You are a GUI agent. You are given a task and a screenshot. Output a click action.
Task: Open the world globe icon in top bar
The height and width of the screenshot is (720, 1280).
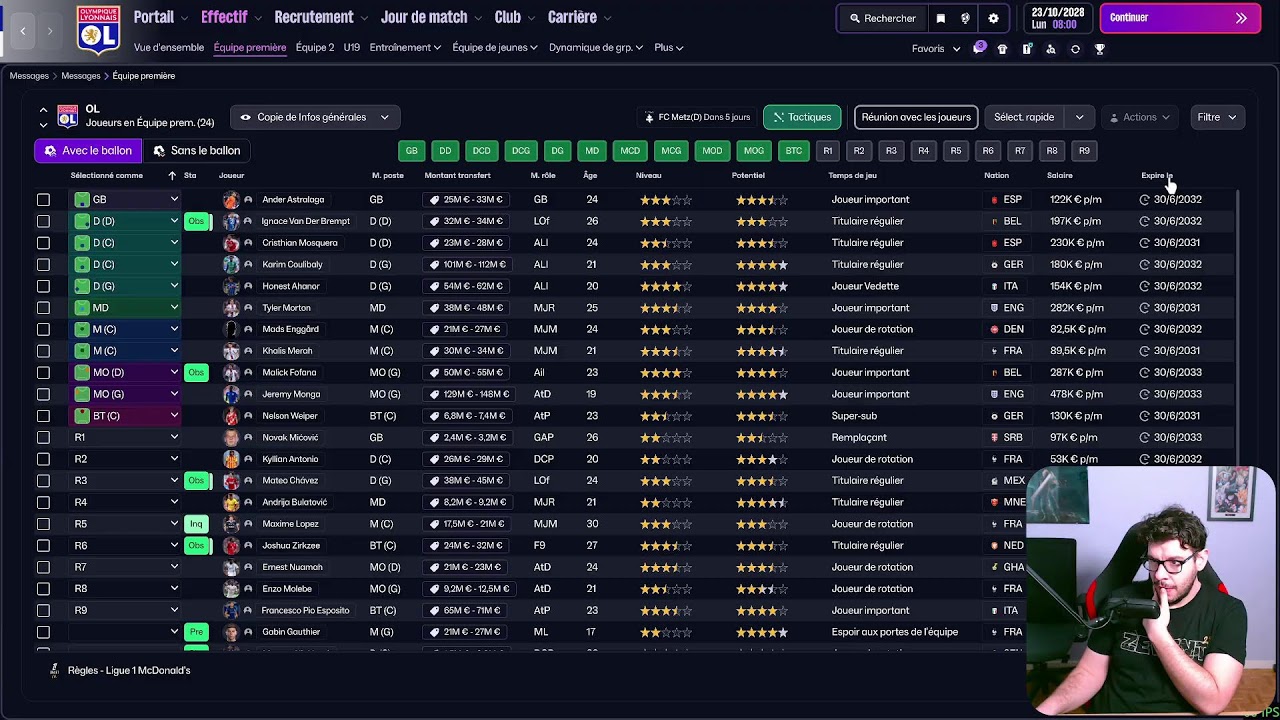tap(965, 18)
